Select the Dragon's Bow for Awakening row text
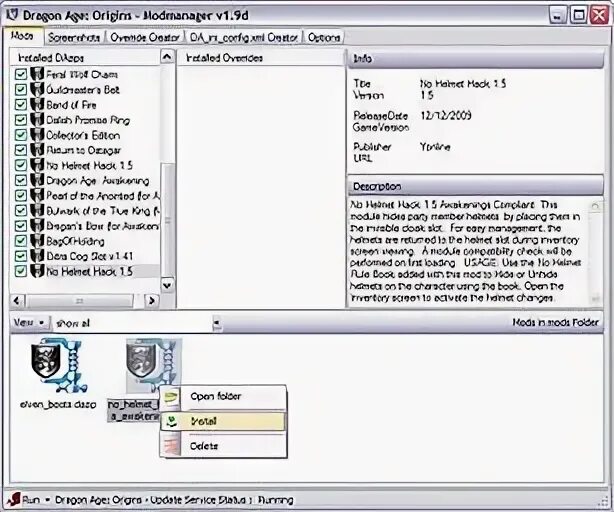This screenshot has width=614, height=512. point(103,226)
